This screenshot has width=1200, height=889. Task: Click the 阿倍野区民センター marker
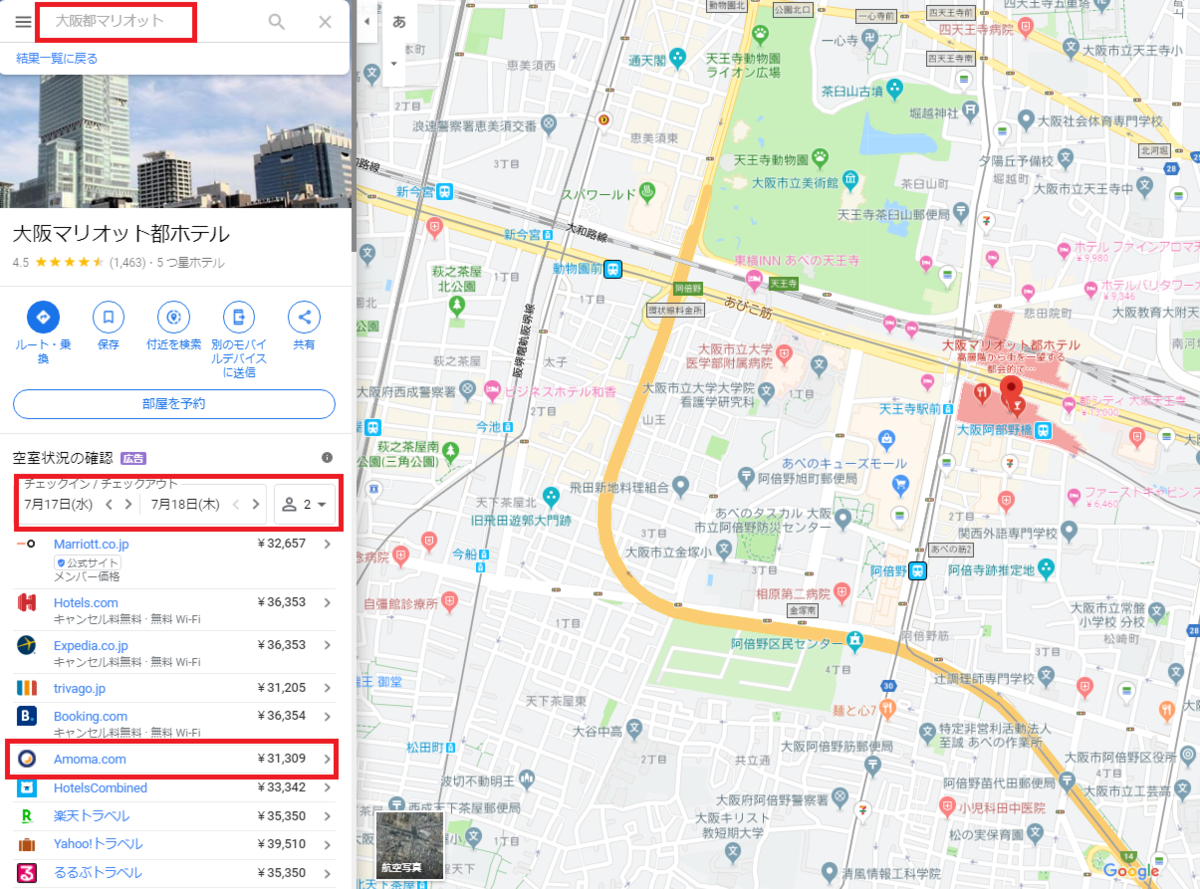(x=855, y=641)
